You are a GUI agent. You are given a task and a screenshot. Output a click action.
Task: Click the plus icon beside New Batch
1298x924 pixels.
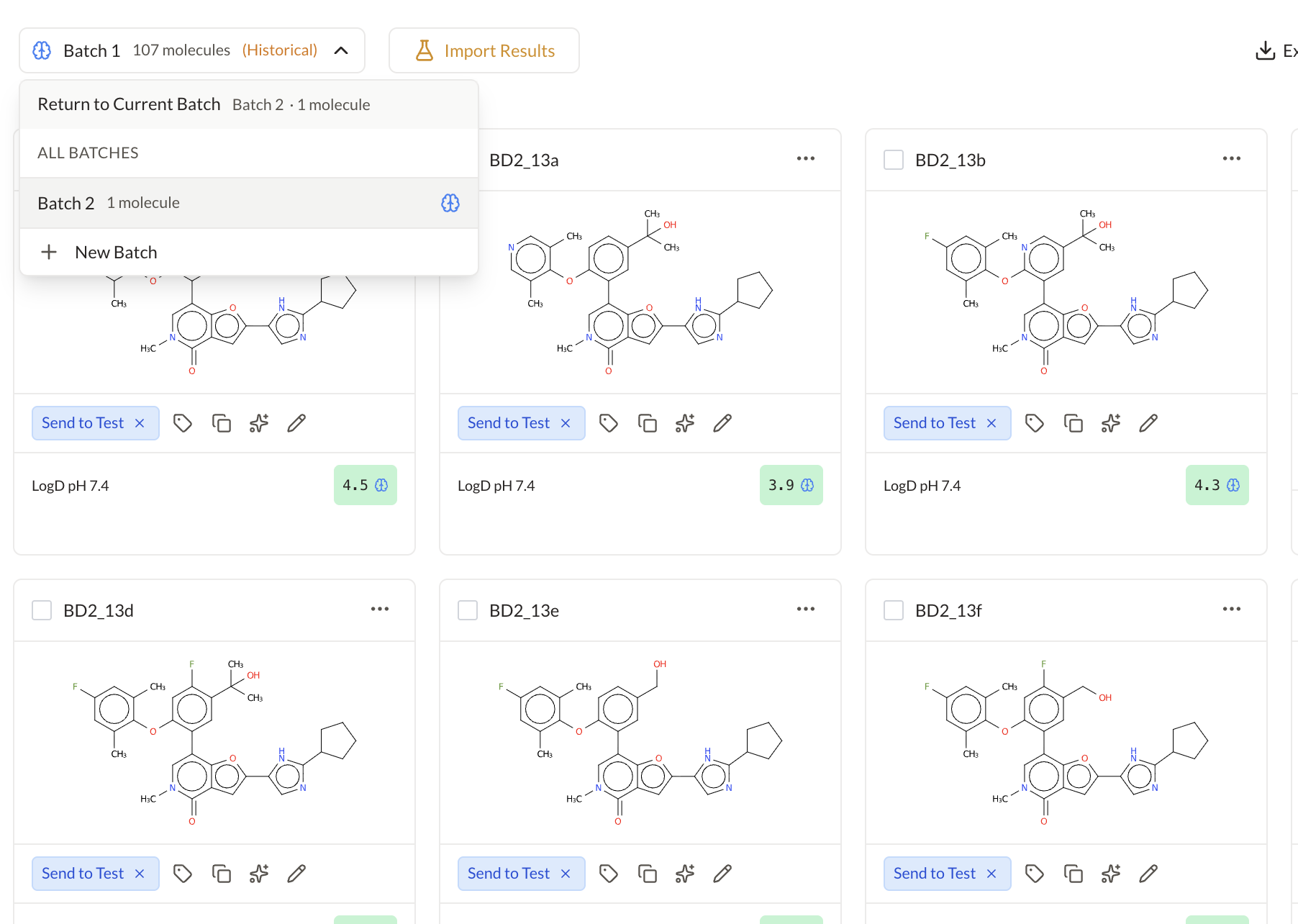(49, 252)
